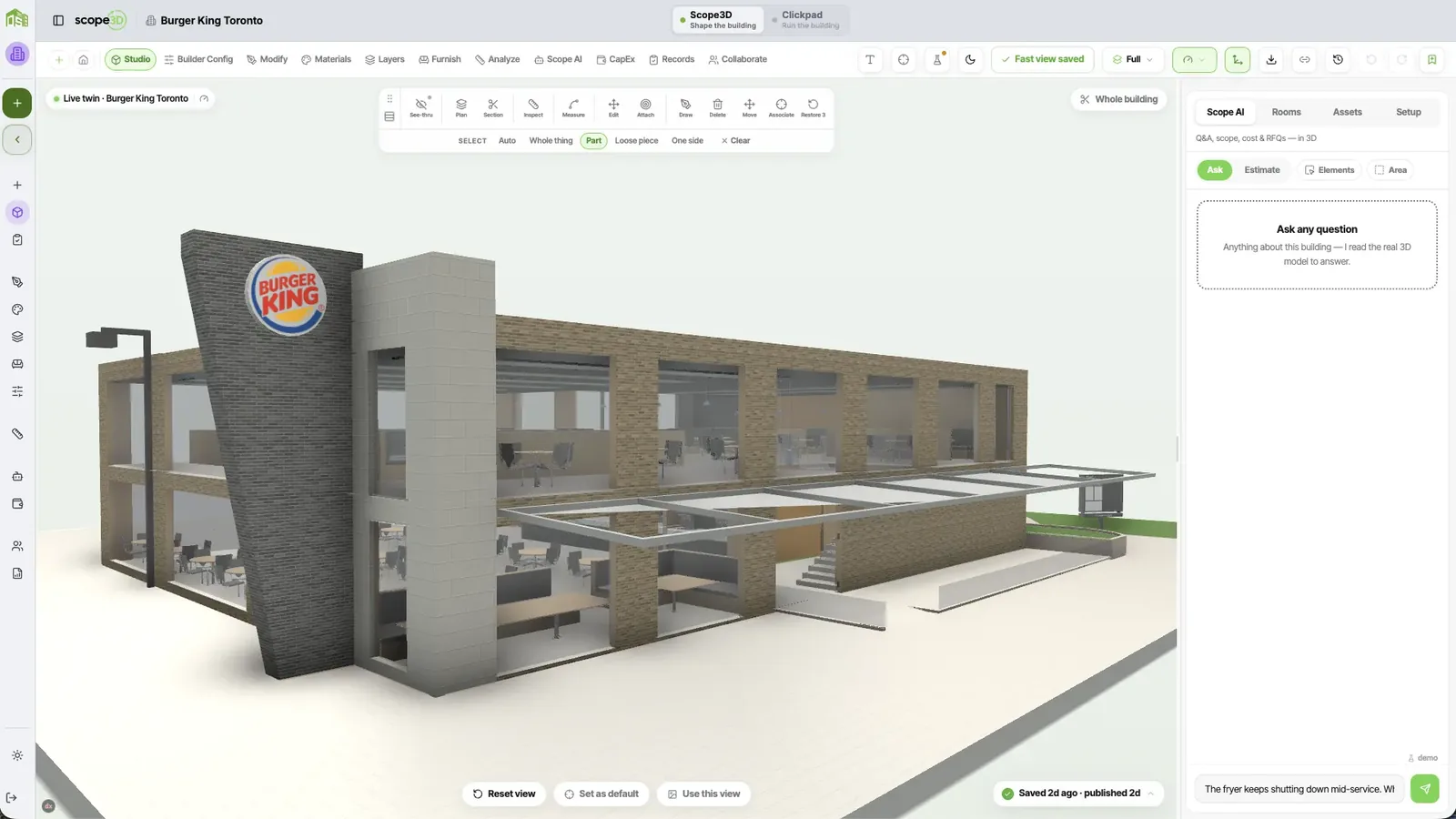Toggle dark mode moon icon
This screenshot has width=1456, height=819.
pos(970,60)
